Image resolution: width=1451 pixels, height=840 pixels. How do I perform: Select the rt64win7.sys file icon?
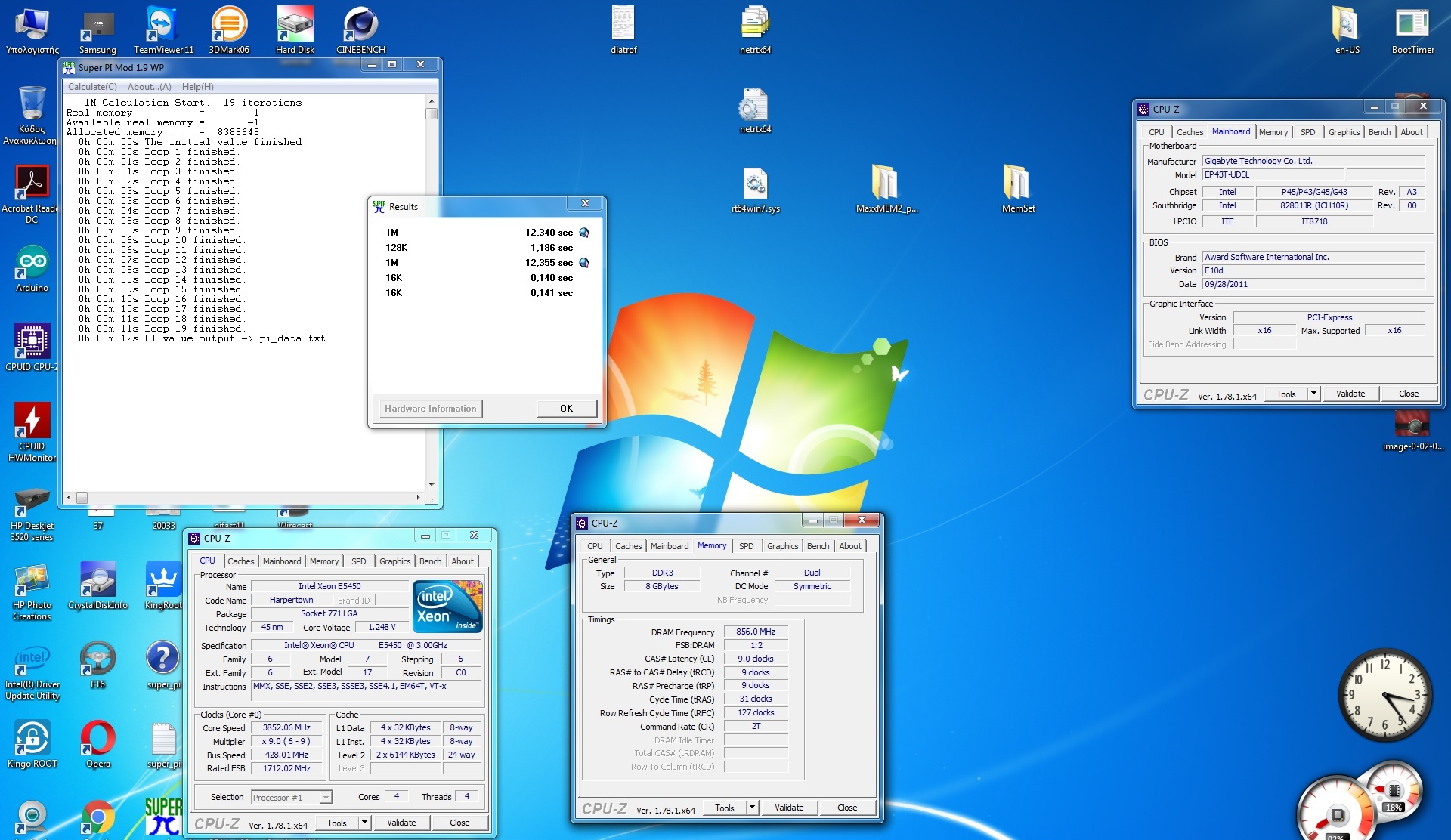756,189
